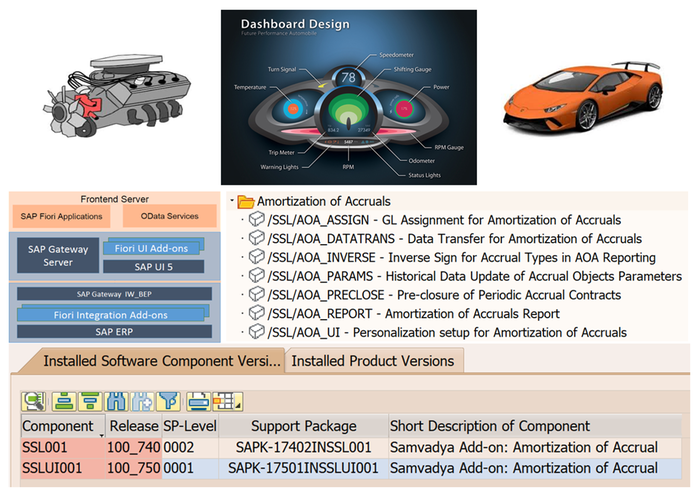Open /SSL/AOA_ASSIGN GL Assignment transaction

(444, 220)
